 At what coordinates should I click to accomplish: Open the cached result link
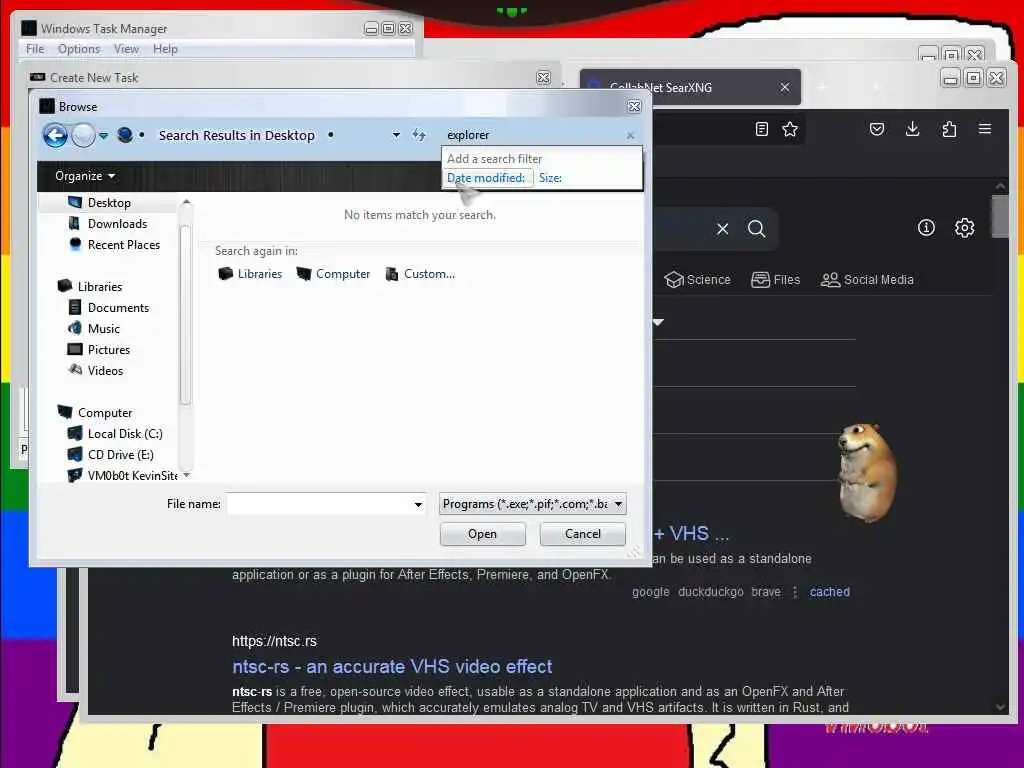(x=829, y=592)
